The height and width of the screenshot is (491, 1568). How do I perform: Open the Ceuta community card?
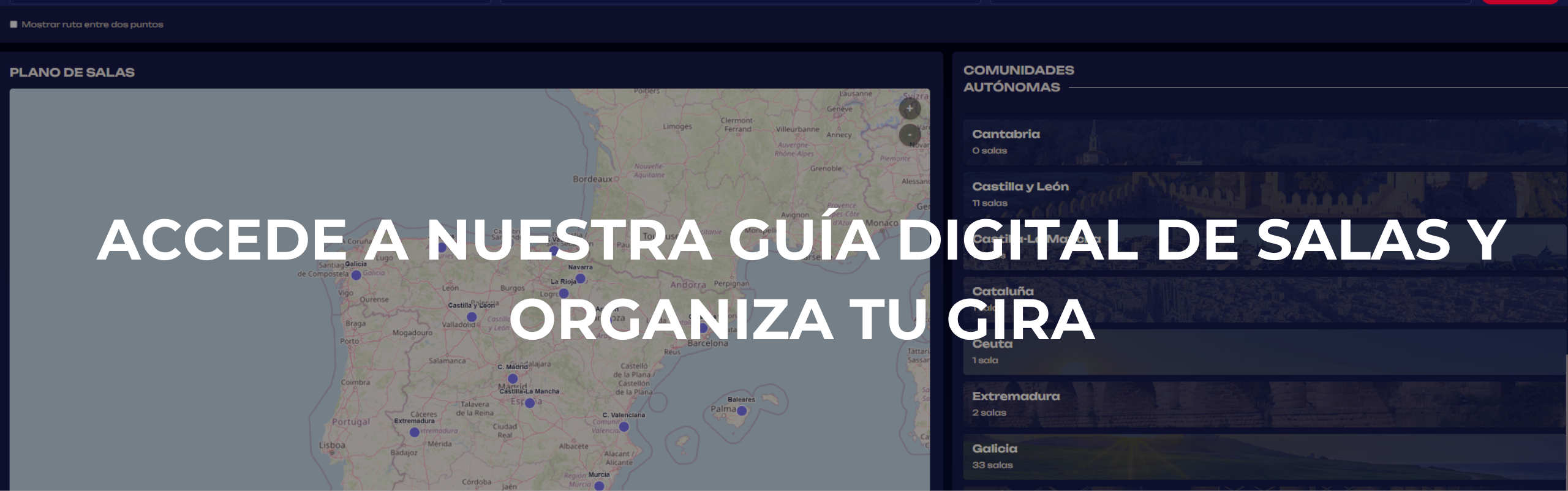click(1262, 352)
